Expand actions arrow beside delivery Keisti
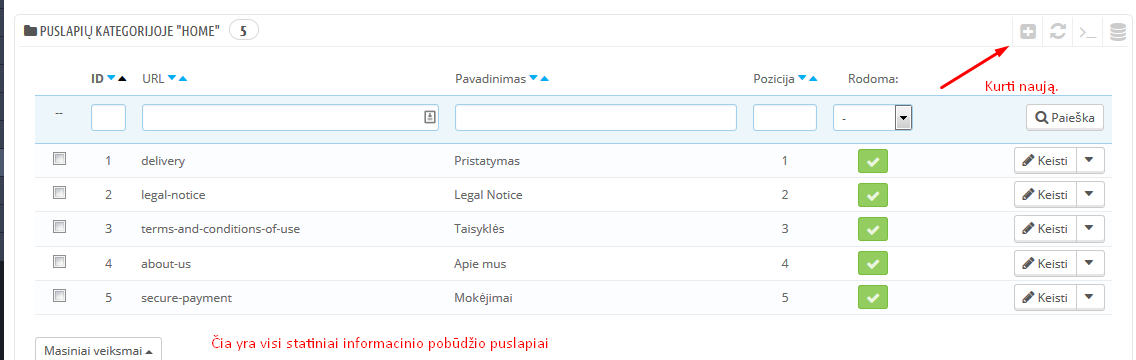Screen dimensions: 1136x360 click(1090, 160)
